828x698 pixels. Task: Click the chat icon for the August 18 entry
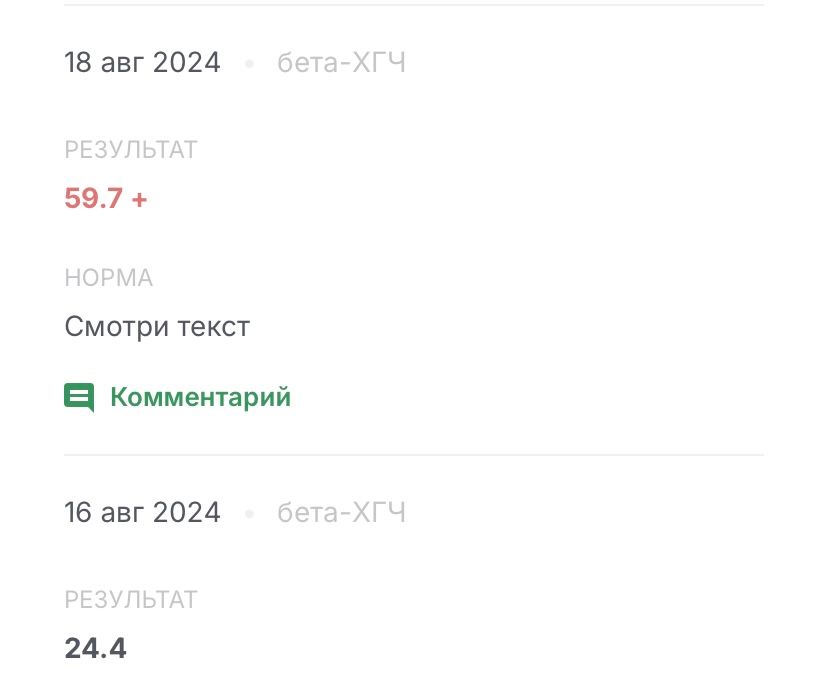click(78, 396)
